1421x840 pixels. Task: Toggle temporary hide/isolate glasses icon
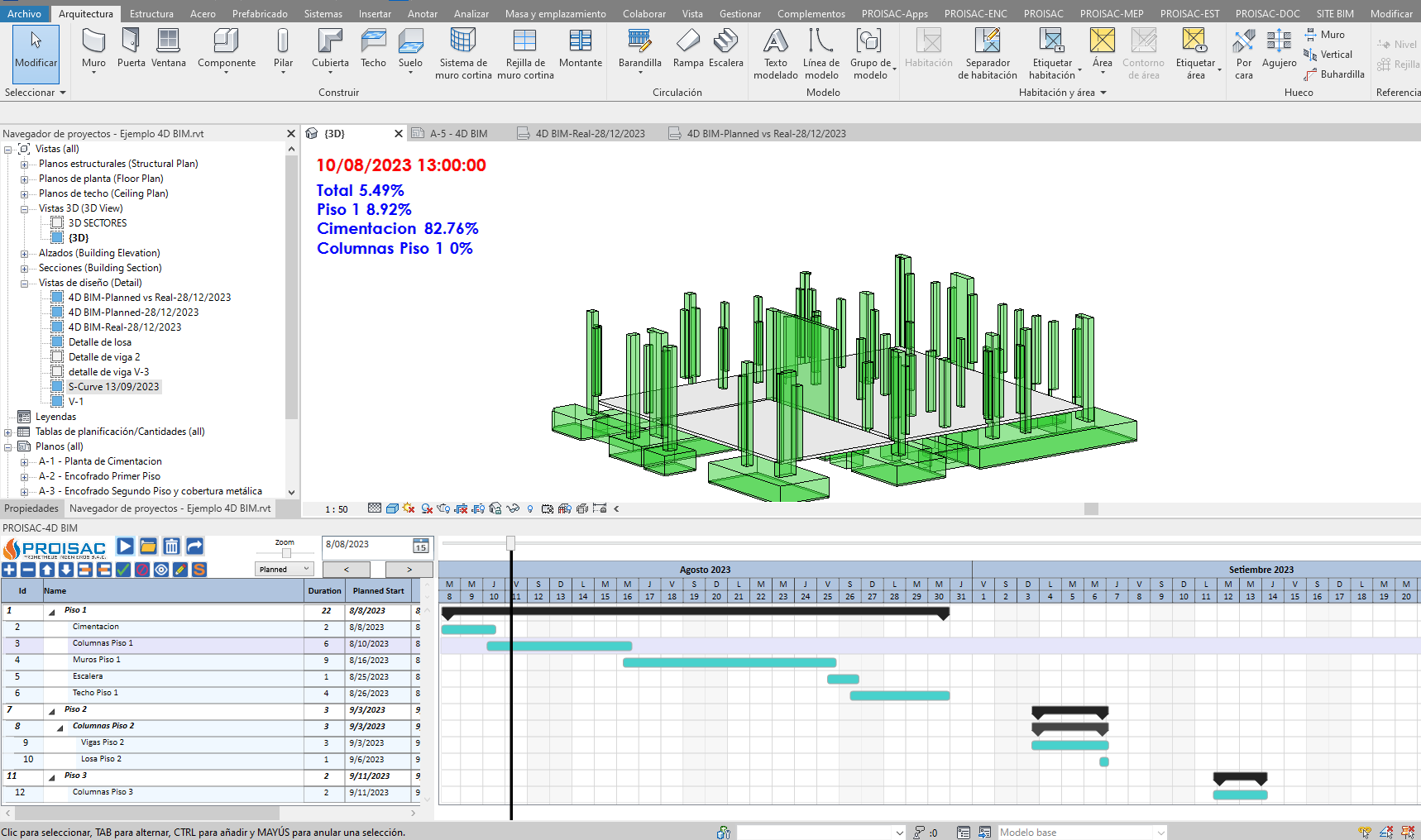tap(513, 508)
